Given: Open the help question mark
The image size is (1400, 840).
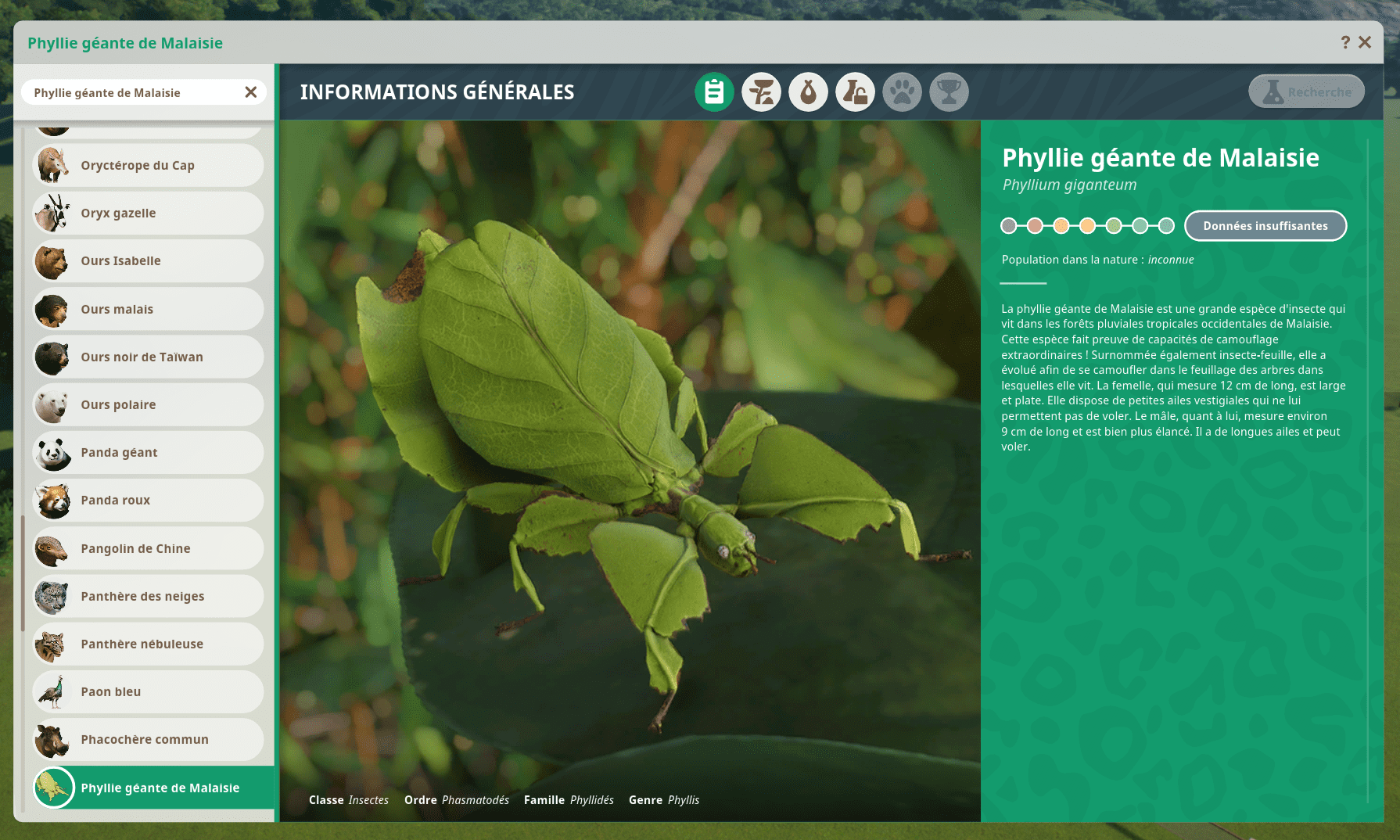Looking at the screenshot, I should [1345, 42].
